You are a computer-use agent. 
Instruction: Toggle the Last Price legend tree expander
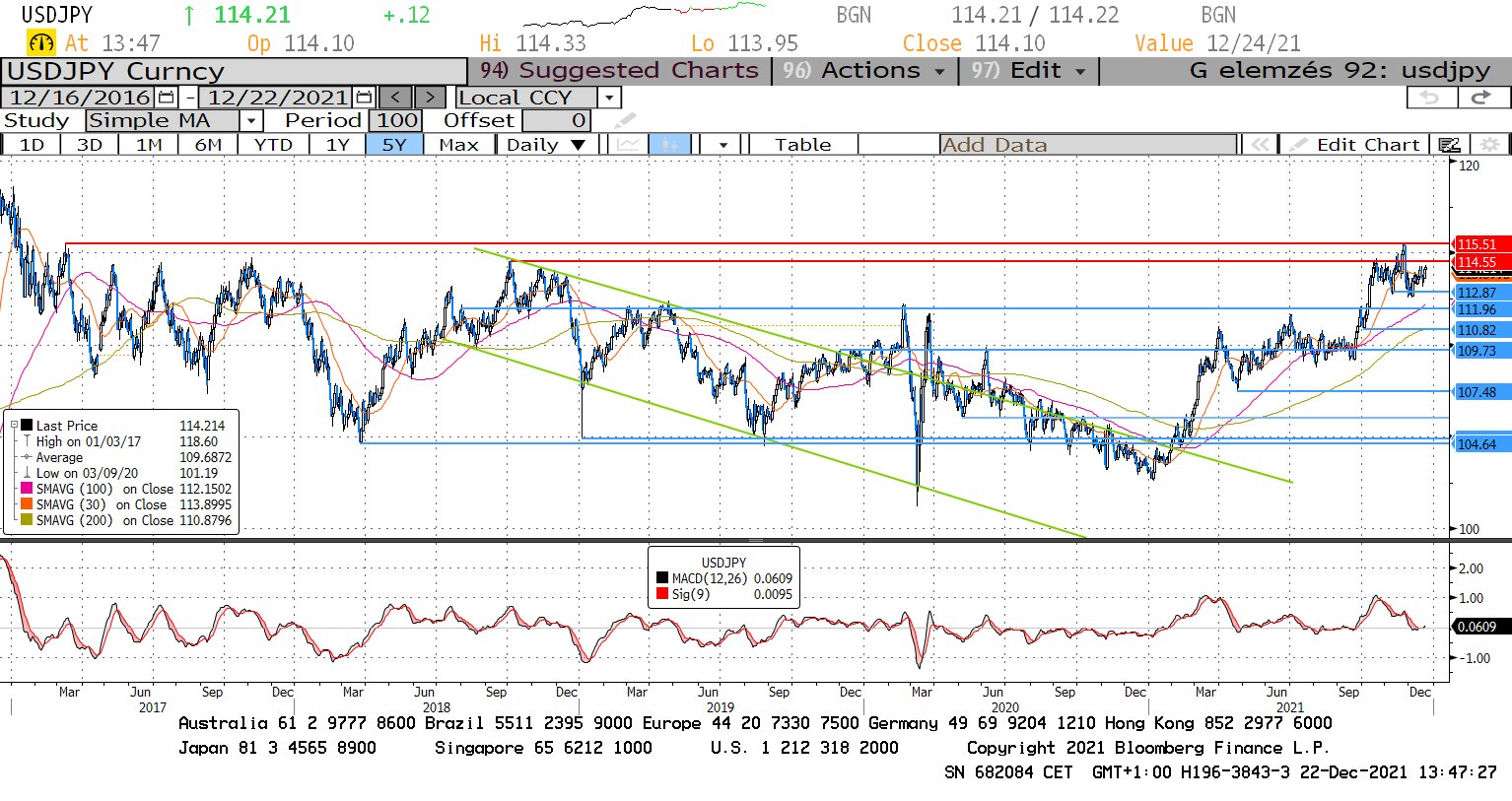15,426
